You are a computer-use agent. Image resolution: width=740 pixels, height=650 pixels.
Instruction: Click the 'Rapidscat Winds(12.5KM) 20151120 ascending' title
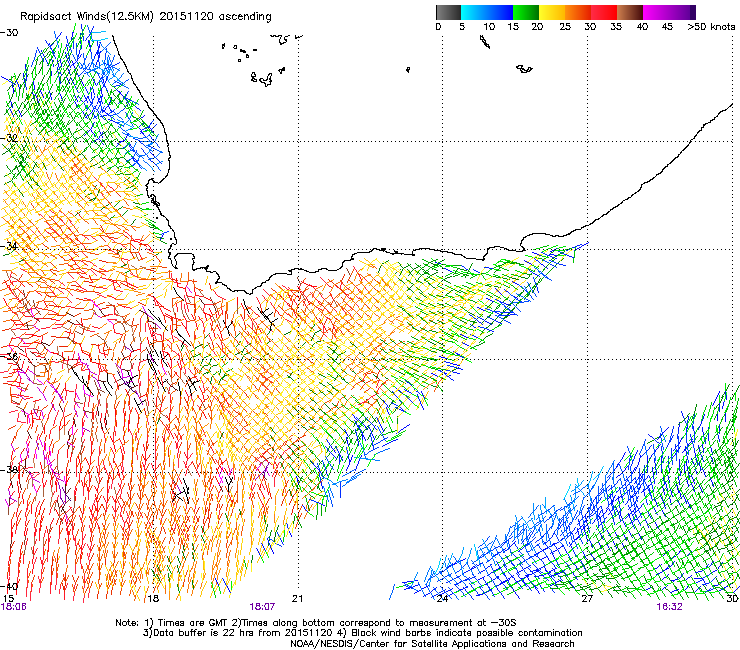(146, 17)
